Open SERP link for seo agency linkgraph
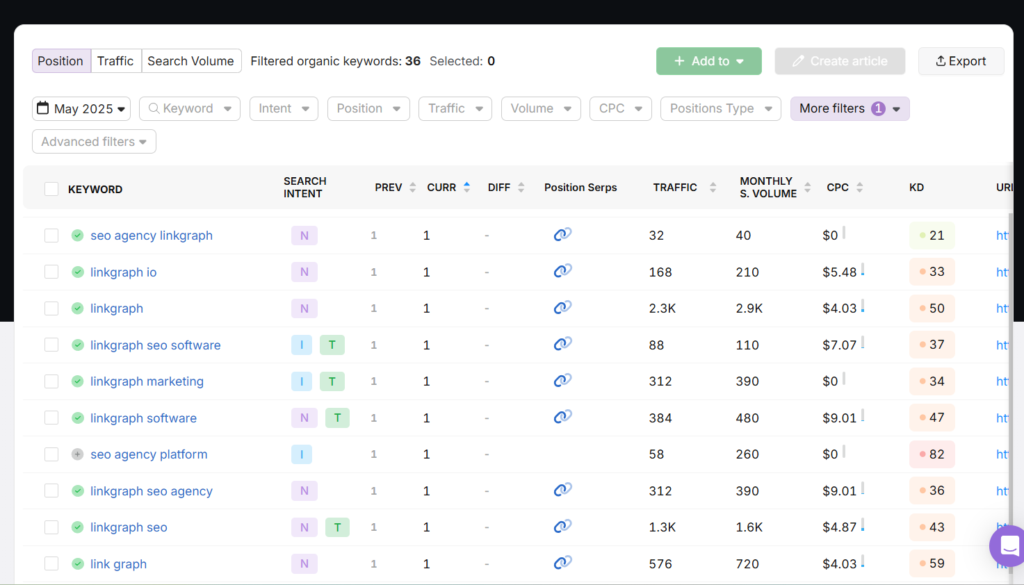1024x585 pixels. [x=562, y=234]
